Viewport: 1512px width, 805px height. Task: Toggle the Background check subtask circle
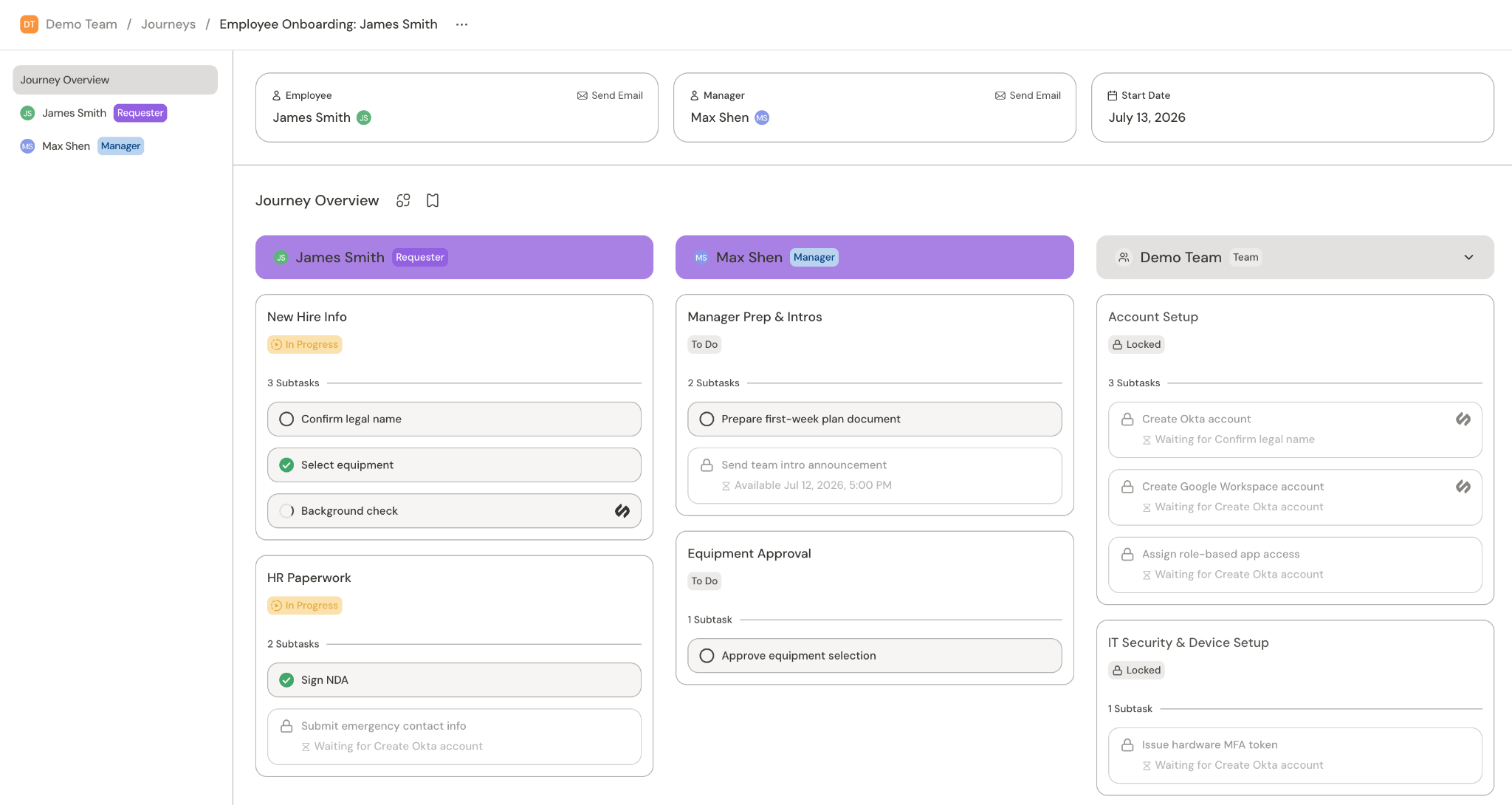pyautogui.click(x=286, y=511)
